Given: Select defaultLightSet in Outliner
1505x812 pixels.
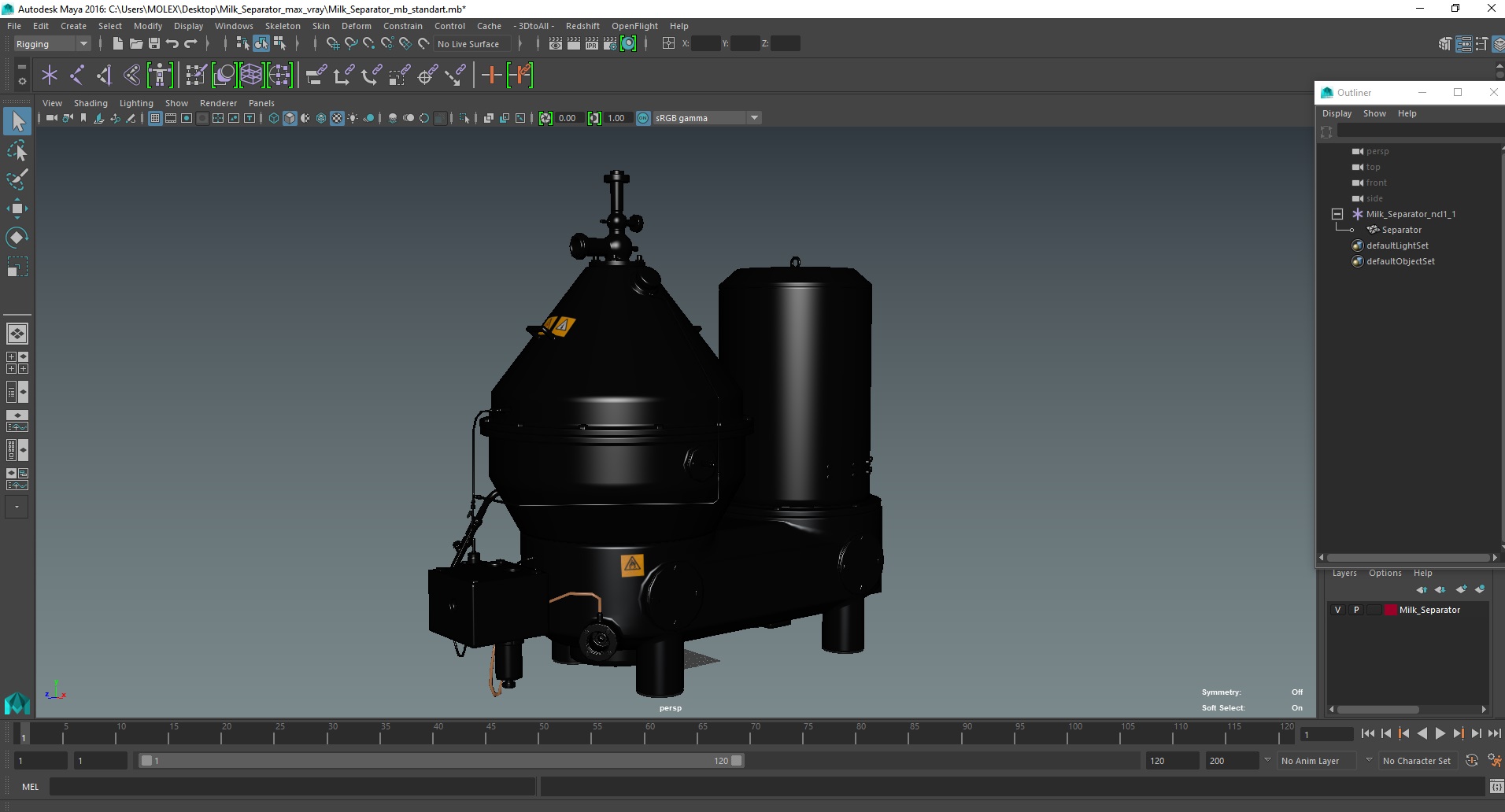Looking at the screenshot, I should (1397, 245).
